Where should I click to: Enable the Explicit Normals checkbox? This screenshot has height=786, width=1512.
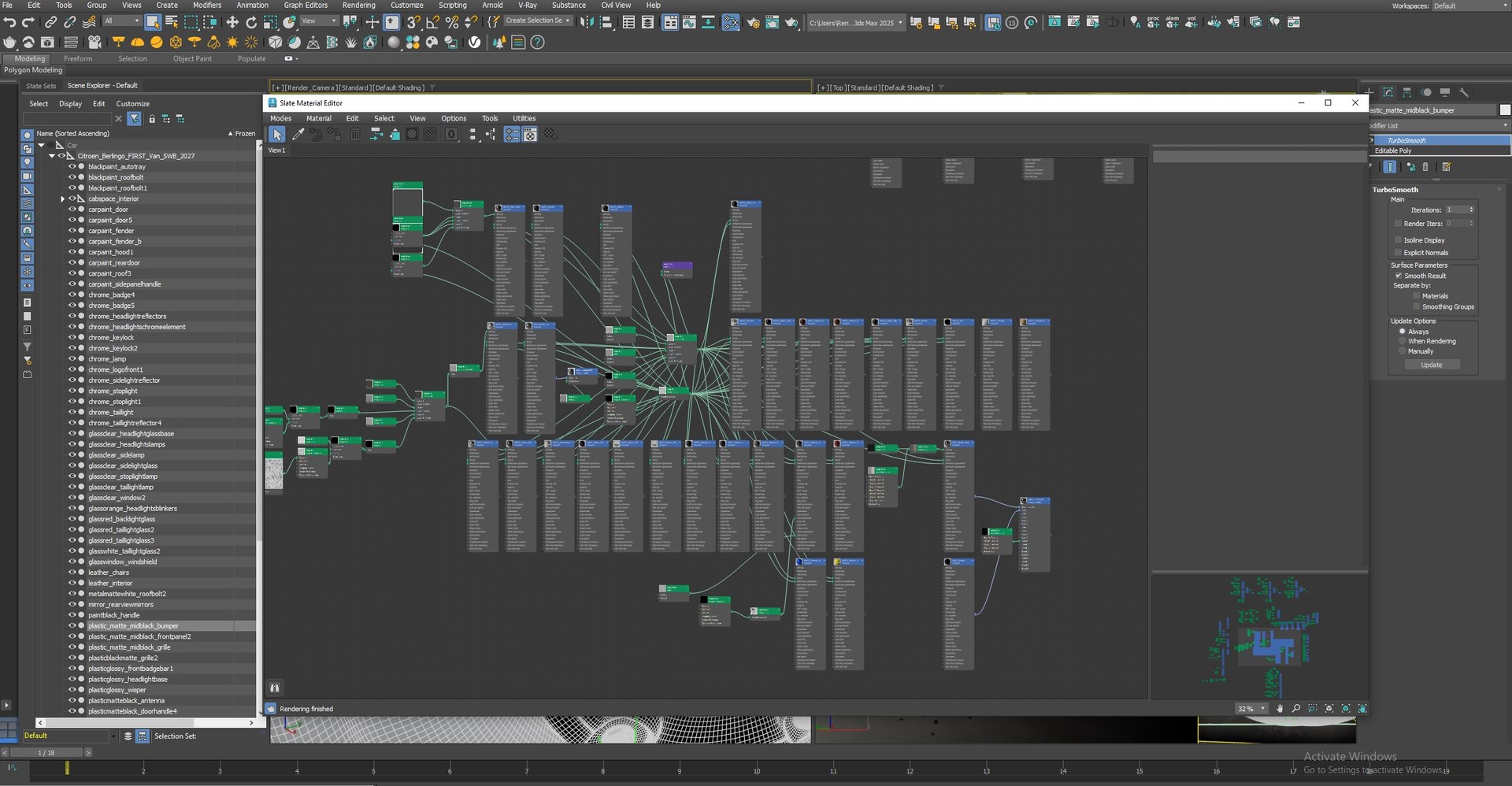coord(1399,253)
